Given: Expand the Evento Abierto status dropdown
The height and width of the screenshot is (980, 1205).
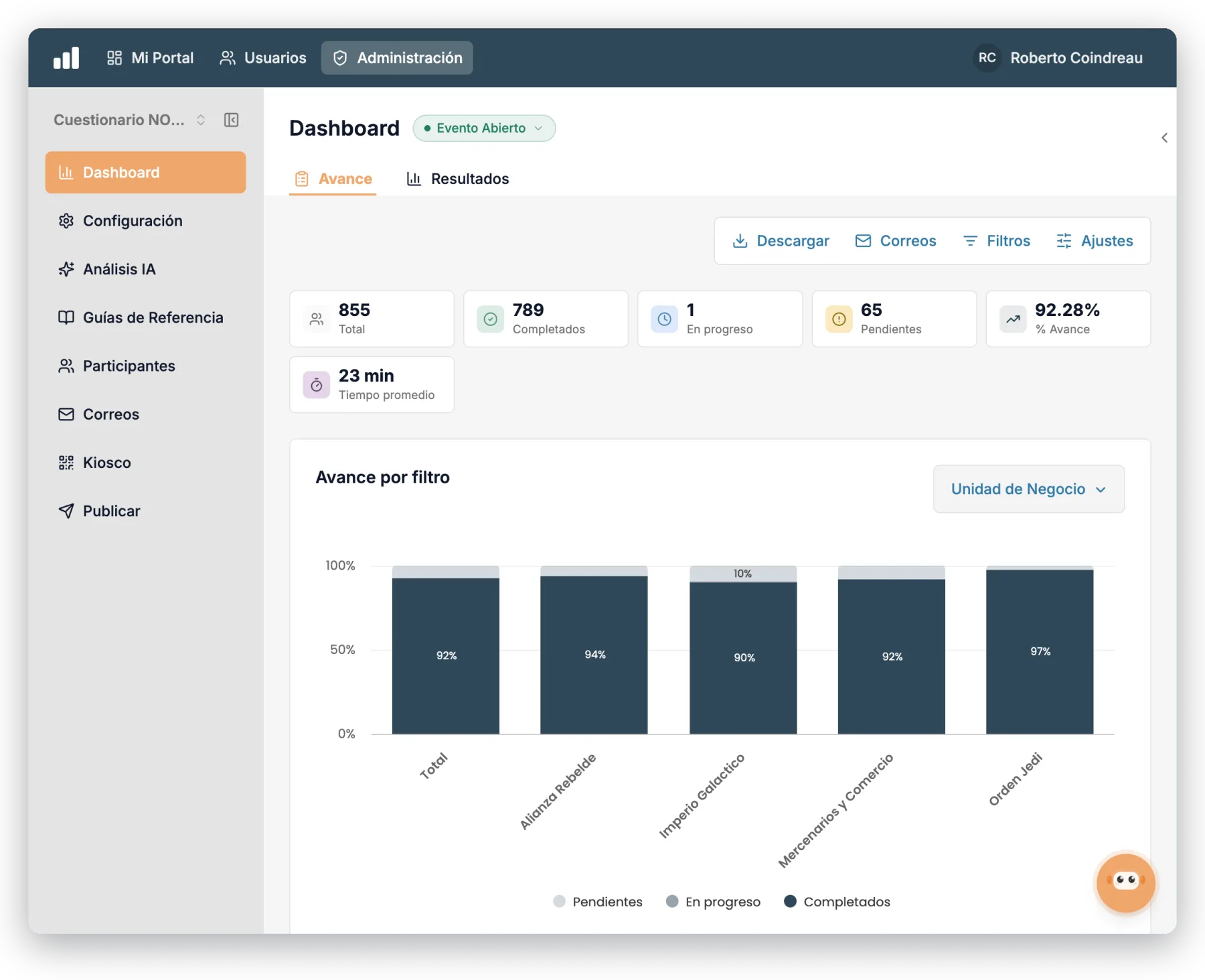Looking at the screenshot, I should (484, 129).
